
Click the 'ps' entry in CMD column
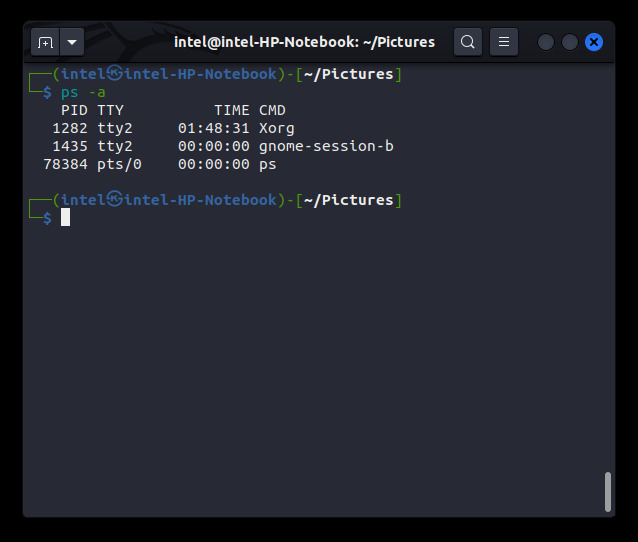[268, 165]
